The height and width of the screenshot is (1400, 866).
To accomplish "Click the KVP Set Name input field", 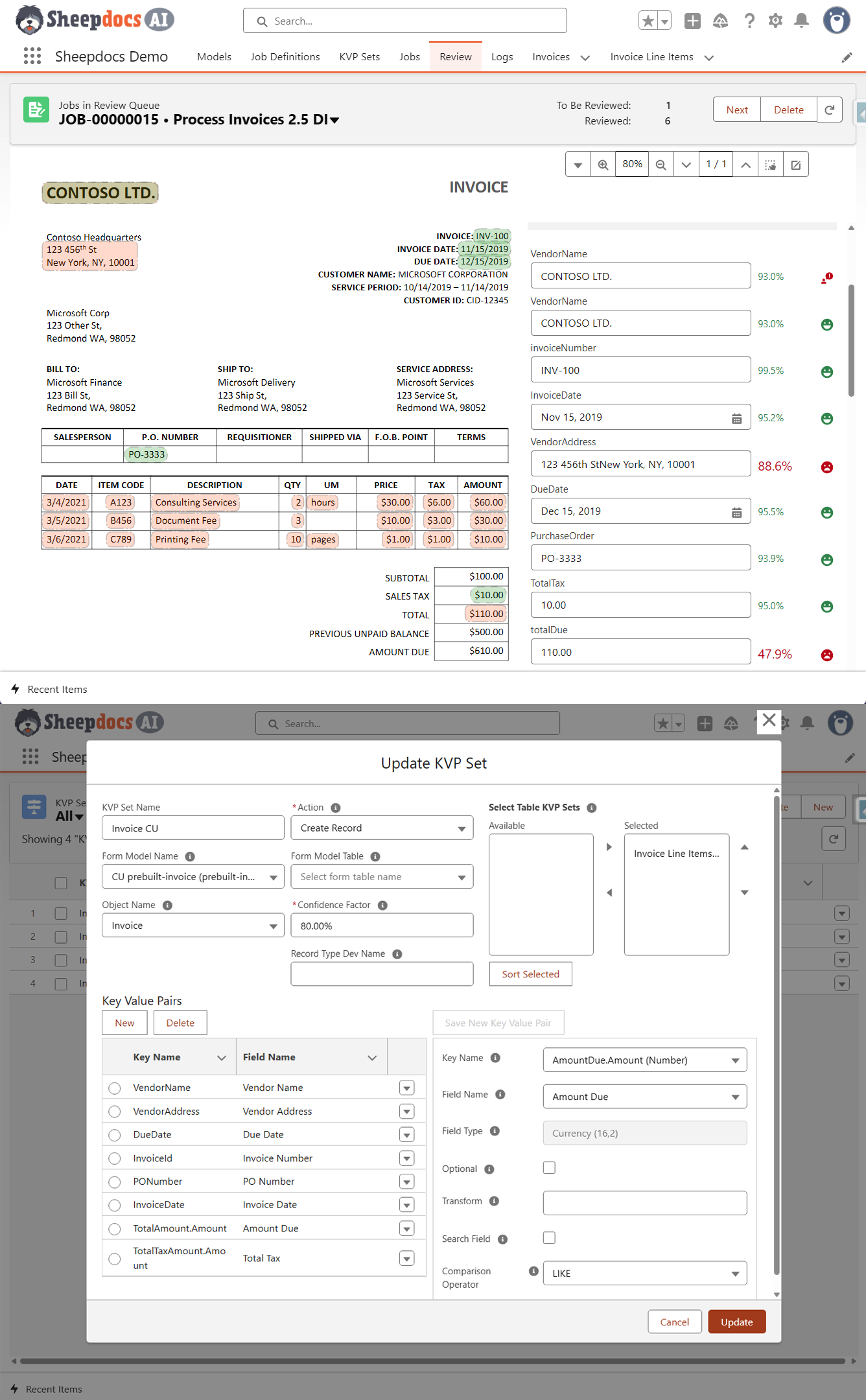I will [193, 828].
